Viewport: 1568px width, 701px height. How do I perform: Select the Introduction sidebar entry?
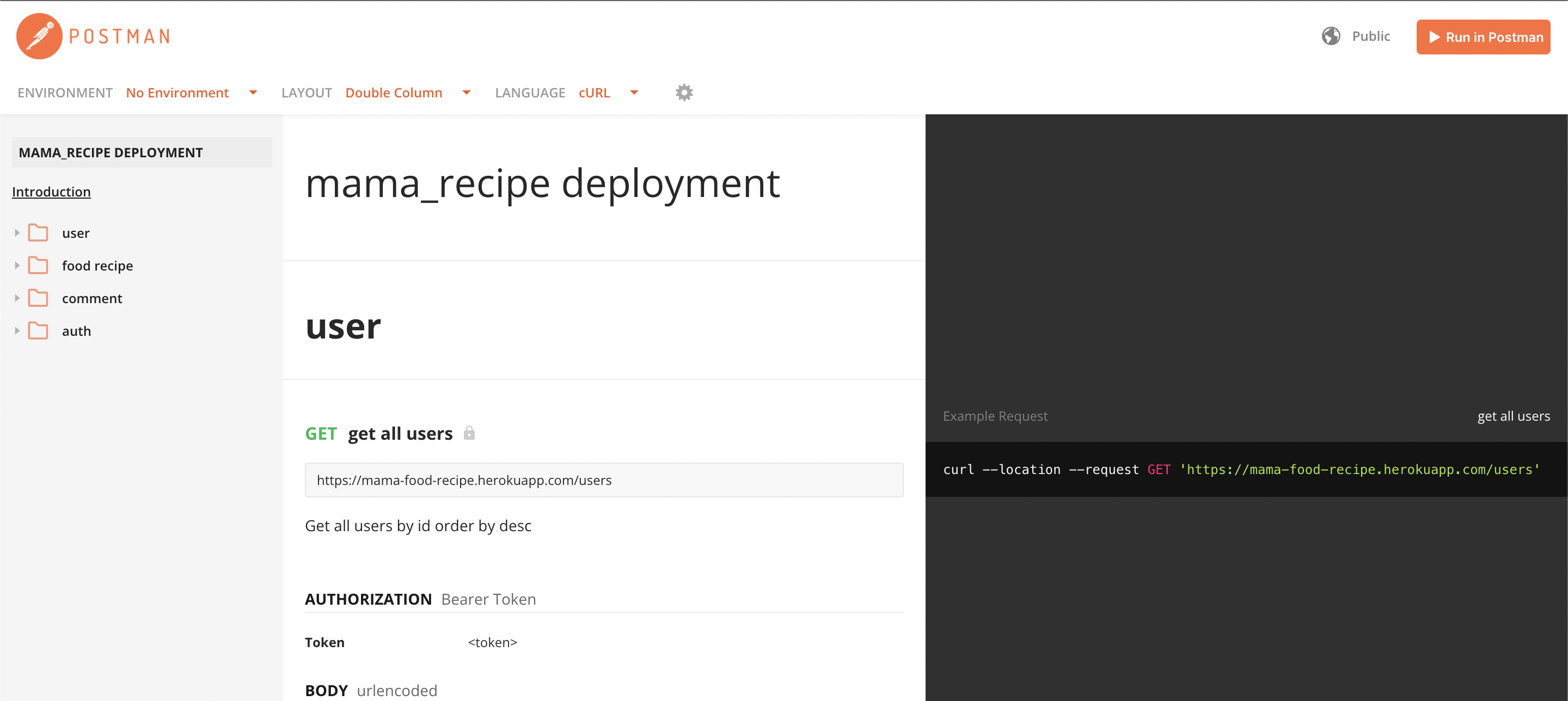pos(51,191)
